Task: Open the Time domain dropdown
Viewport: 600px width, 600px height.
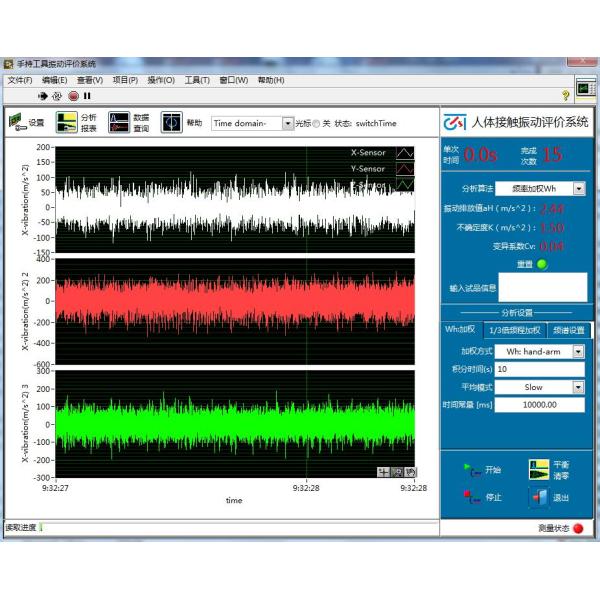Action: coord(288,124)
